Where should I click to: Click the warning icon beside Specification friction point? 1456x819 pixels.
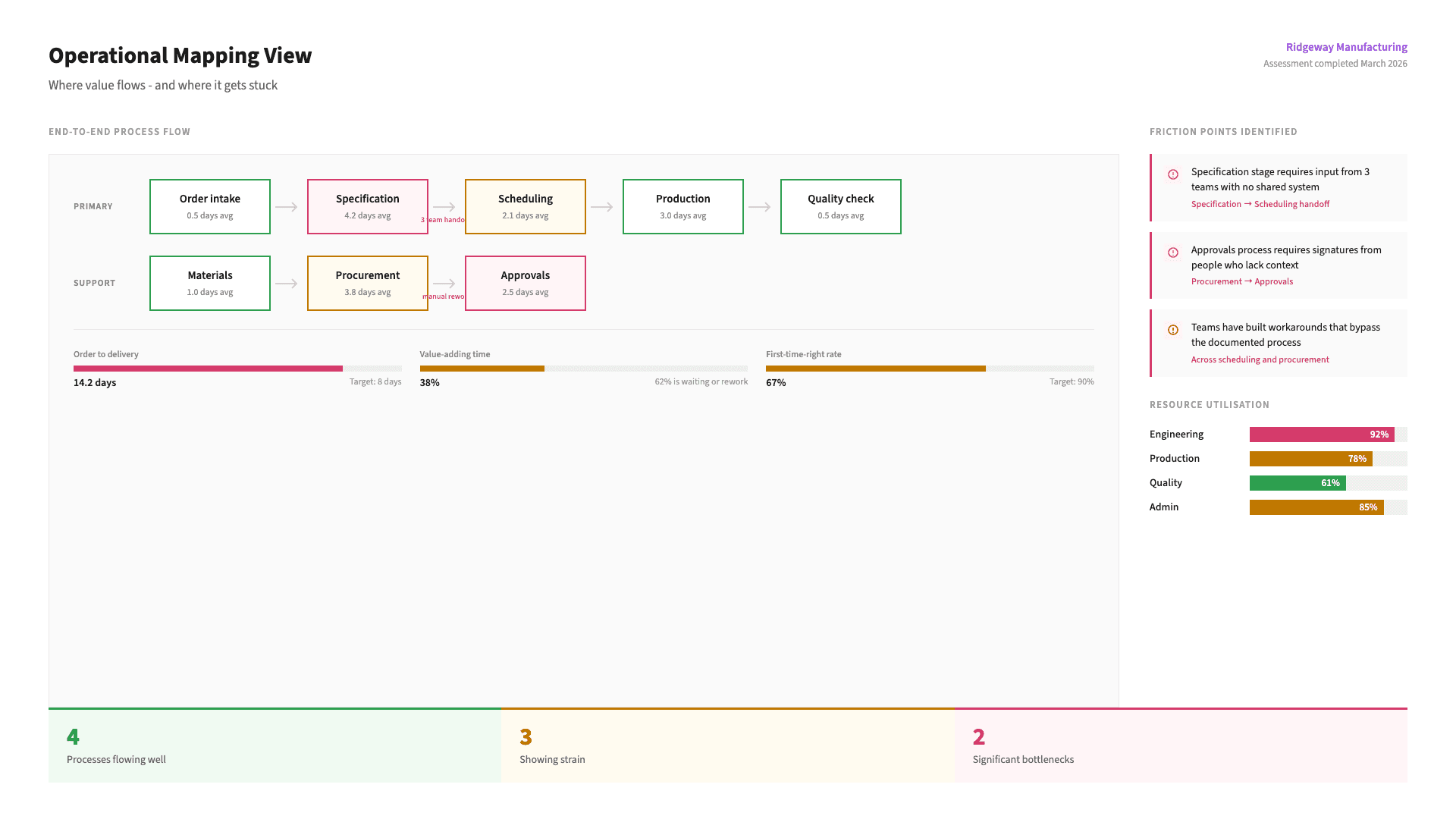1173,175
